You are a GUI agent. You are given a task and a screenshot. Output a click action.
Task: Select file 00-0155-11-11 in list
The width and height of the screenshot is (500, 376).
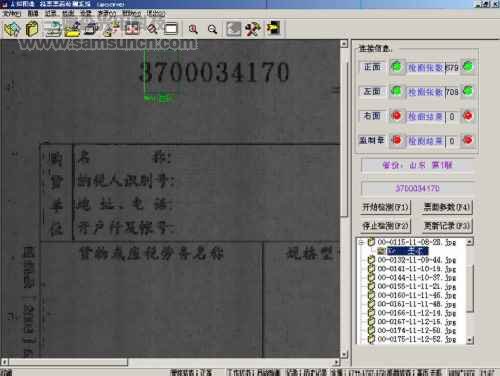pos(417,286)
